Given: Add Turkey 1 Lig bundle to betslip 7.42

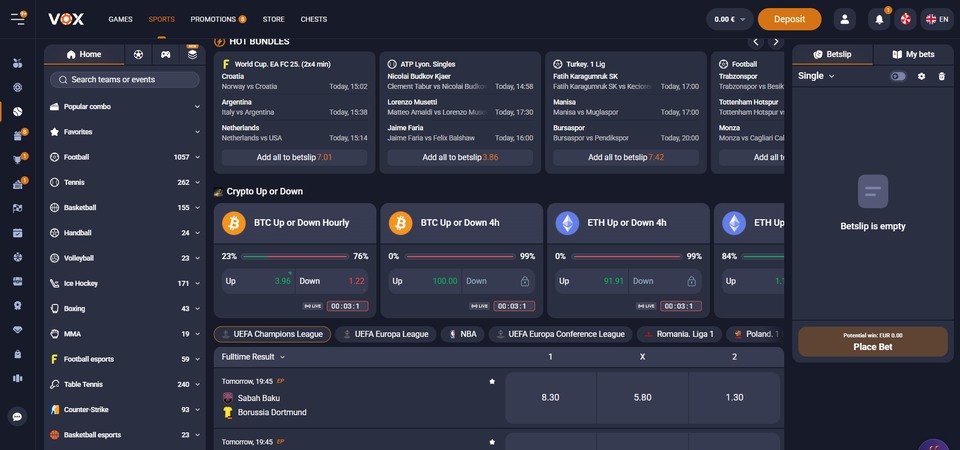Looking at the screenshot, I should (626, 157).
